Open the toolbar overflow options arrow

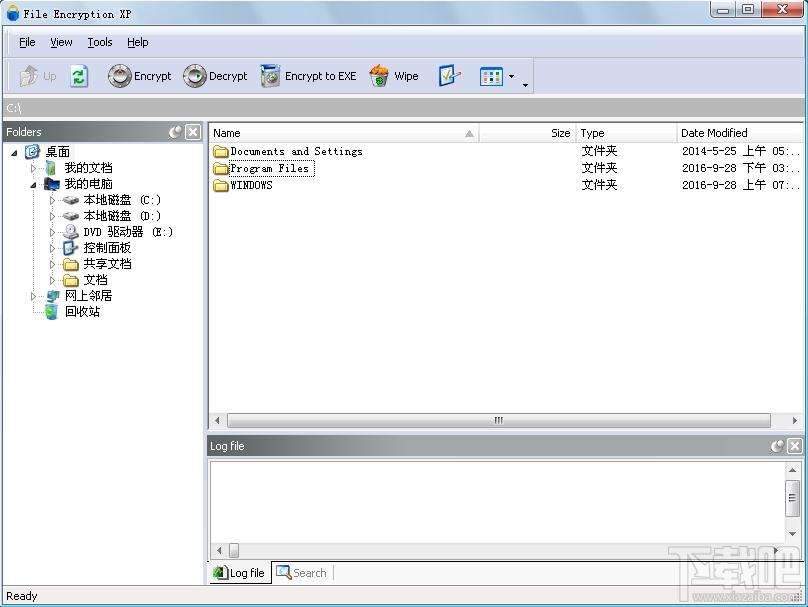(x=525, y=85)
